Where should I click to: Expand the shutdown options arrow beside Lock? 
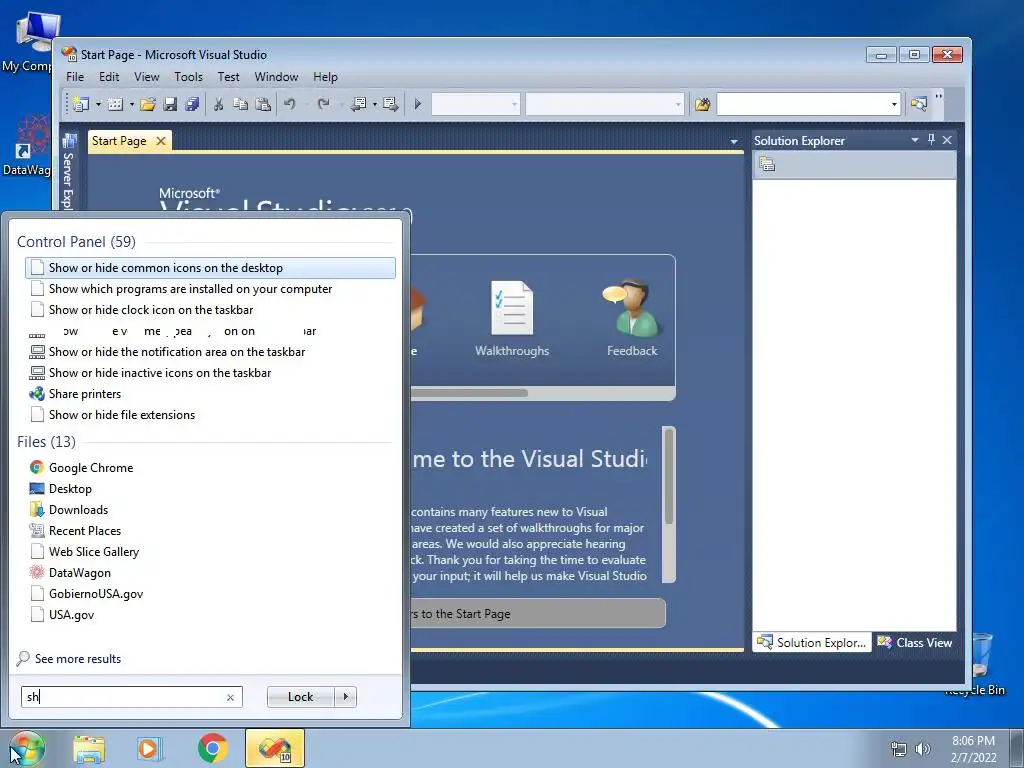pos(346,697)
